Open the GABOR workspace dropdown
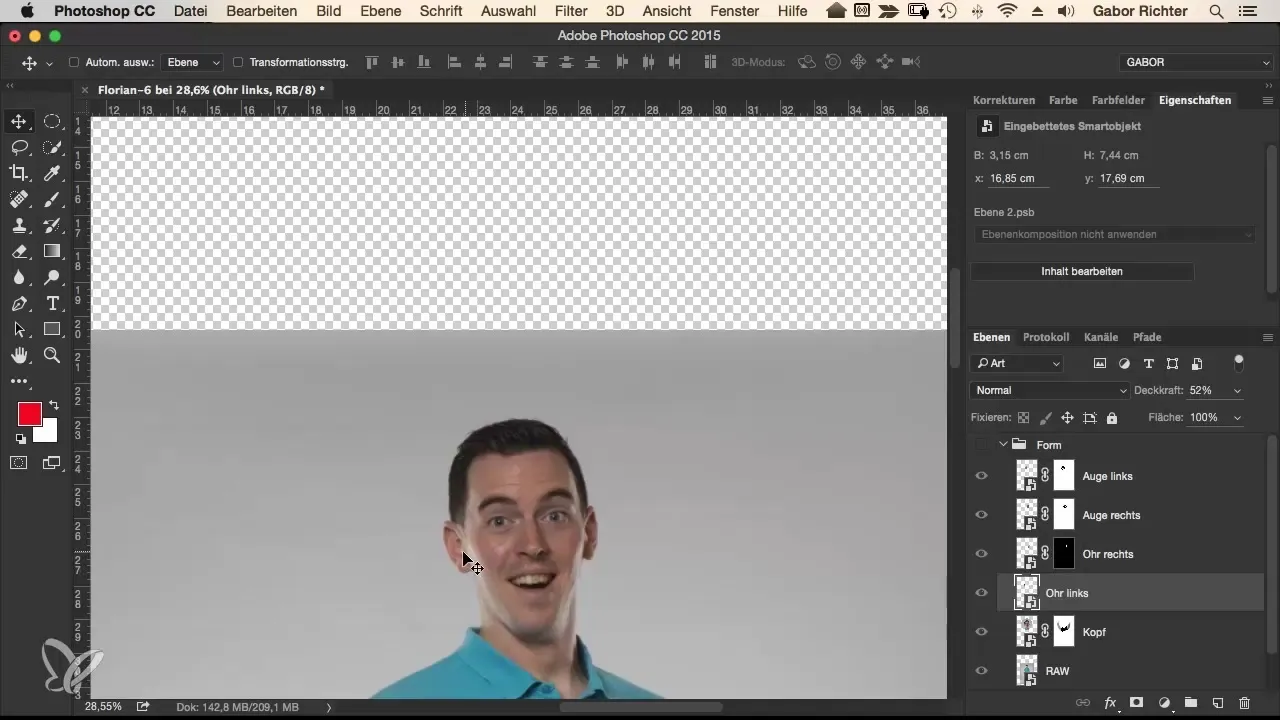The width and height of the screenshot is (1280, 720). (x=1198, y=62)
